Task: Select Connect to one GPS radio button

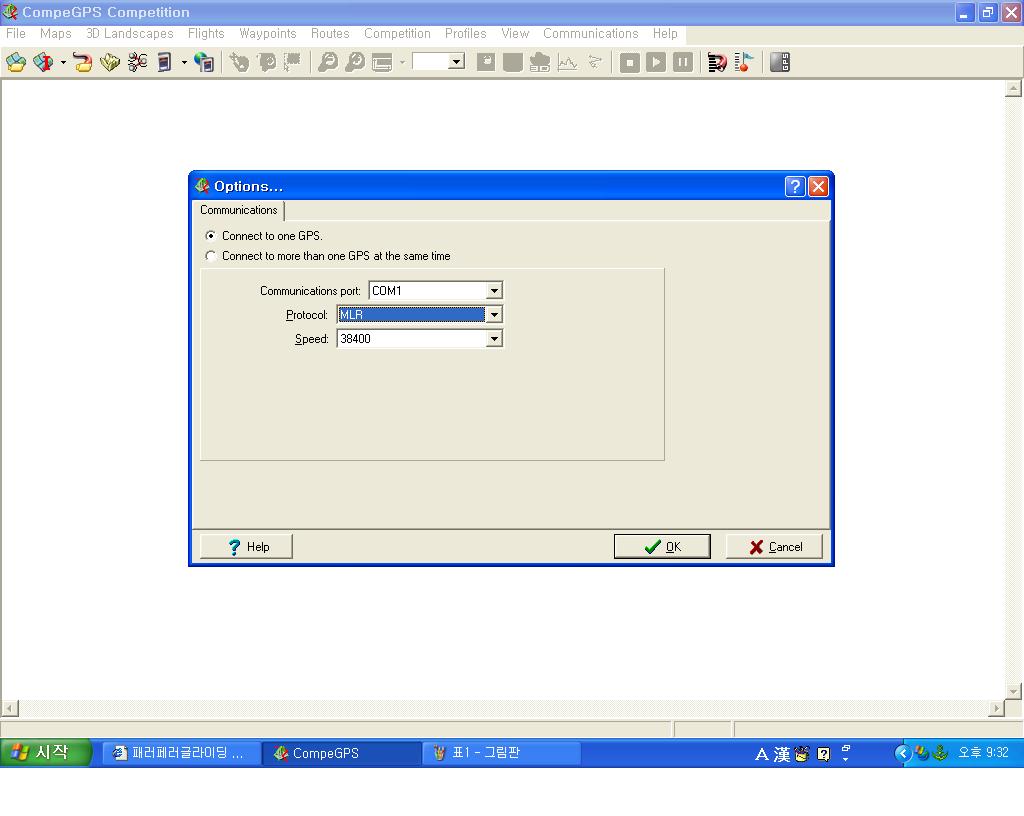Action: 210,236
